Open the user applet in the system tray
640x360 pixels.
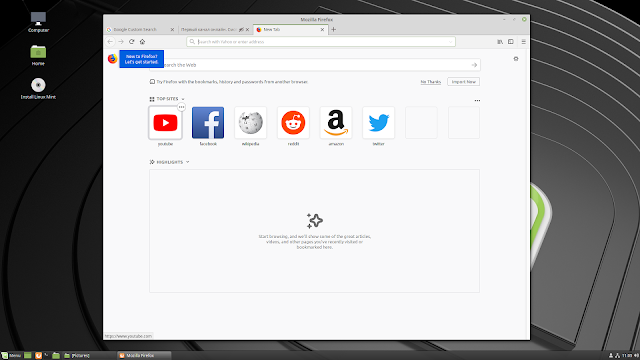click(x=611, y=356)
